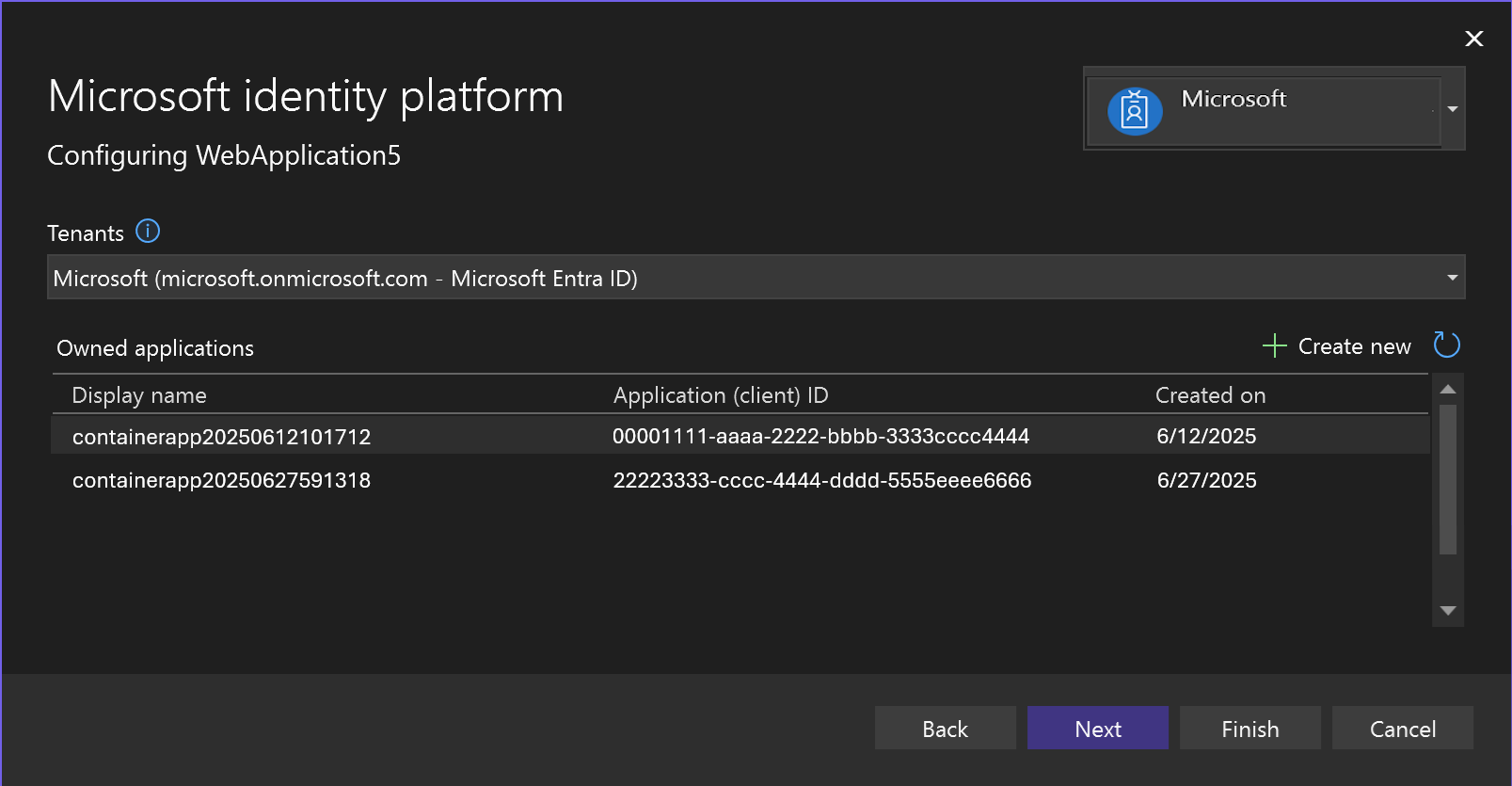Screen dimensions: 1512x786
Task: Click the scroll down arrow in applications list
Action: (x=1448, y=611)
